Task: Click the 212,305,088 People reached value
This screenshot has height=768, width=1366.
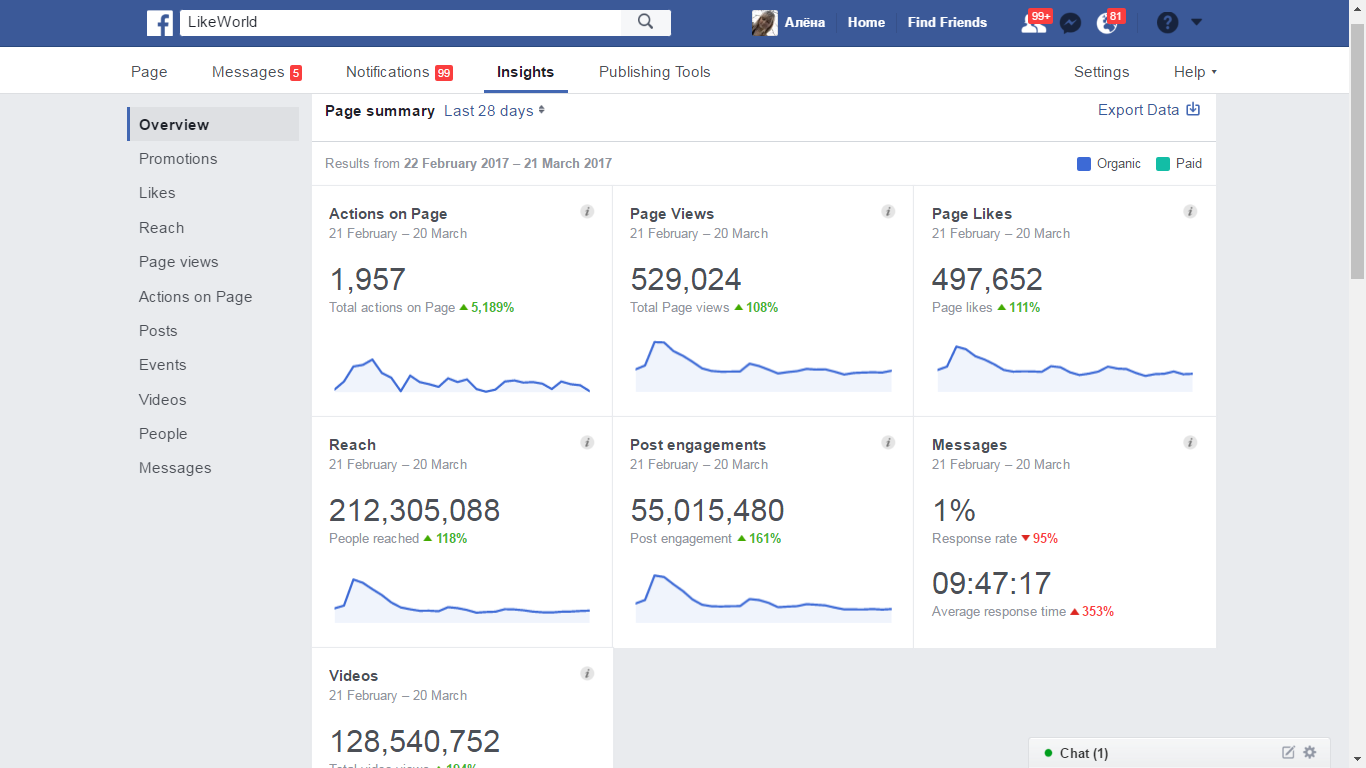Action: point(414,511)
